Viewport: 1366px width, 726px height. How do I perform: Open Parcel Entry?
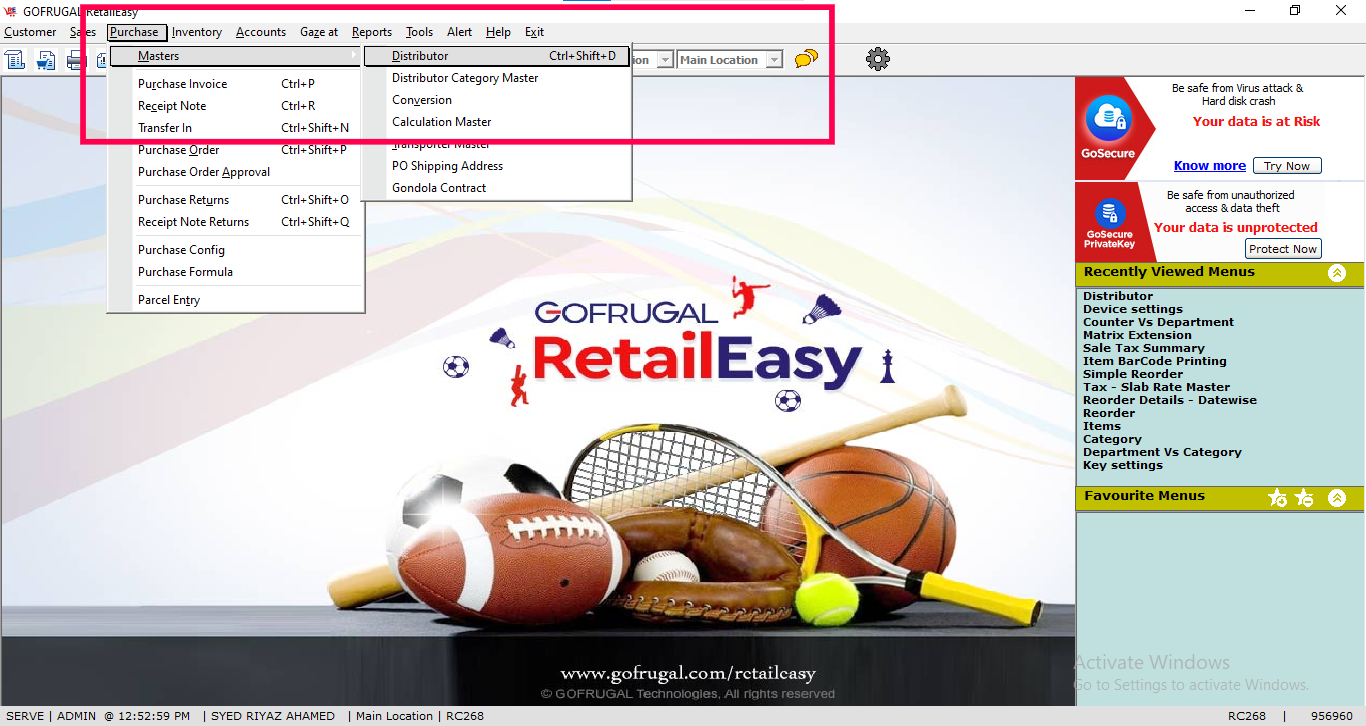coord(236,300)
